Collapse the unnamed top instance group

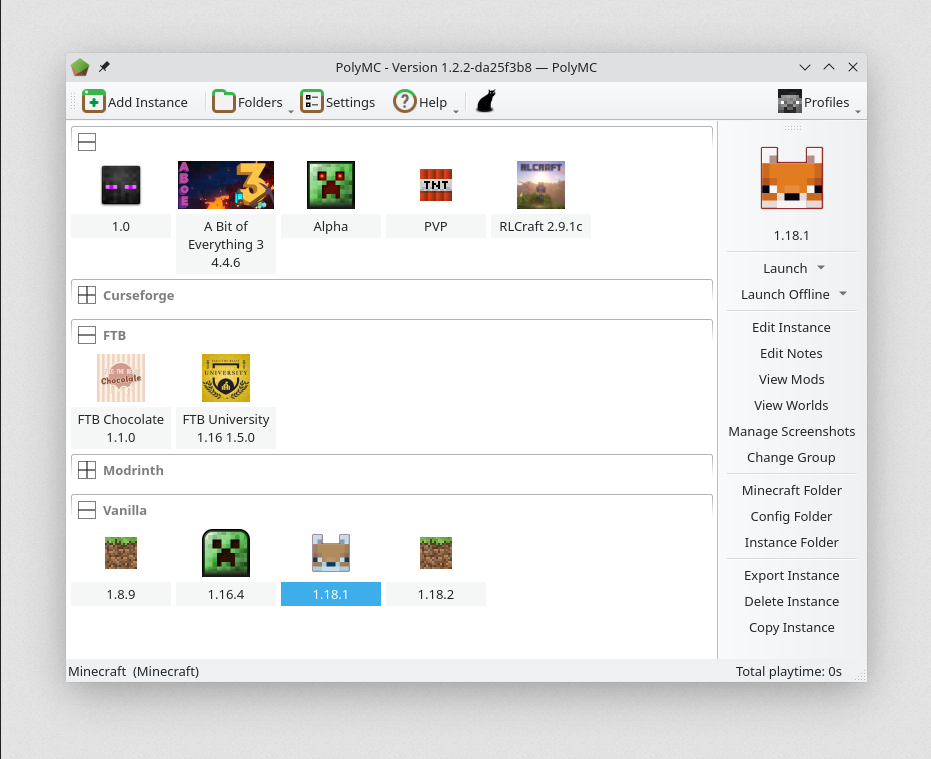[x=87, y=142]
